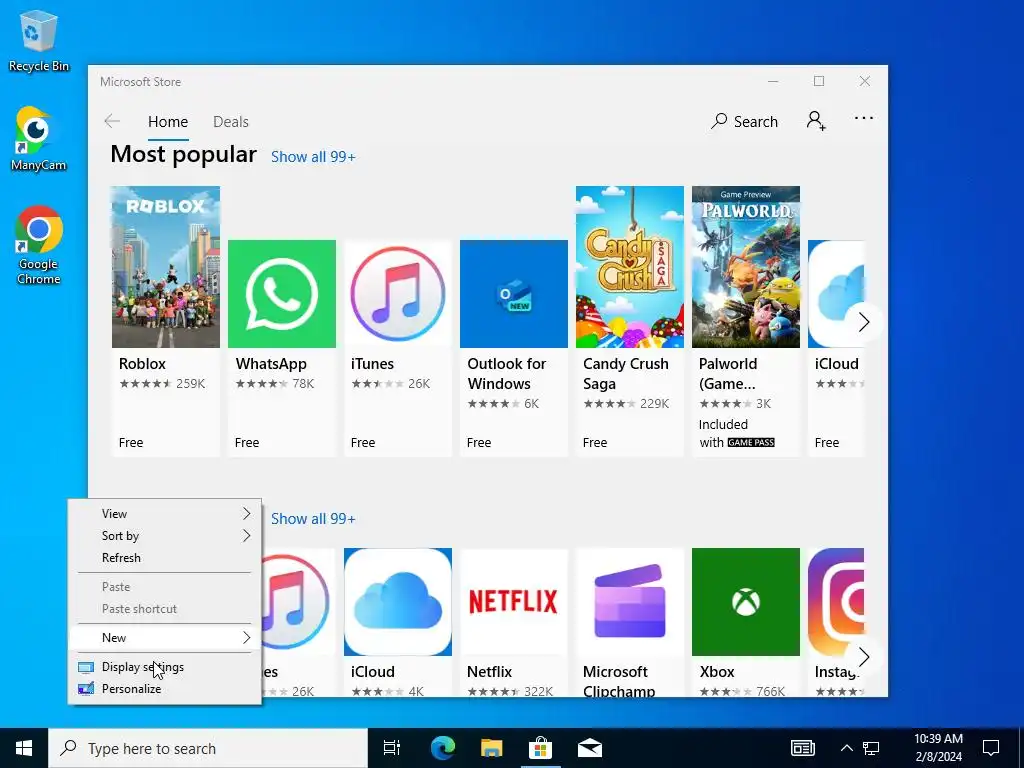Image resolution: width=1024 pixels, height=768 pixels.
Task: Open File Explorer from taskbar
Action: pos(492,748)
